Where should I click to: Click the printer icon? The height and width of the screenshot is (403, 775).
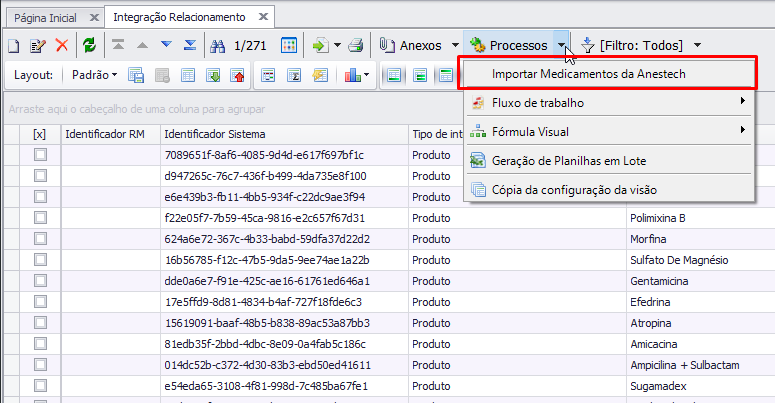355,45
